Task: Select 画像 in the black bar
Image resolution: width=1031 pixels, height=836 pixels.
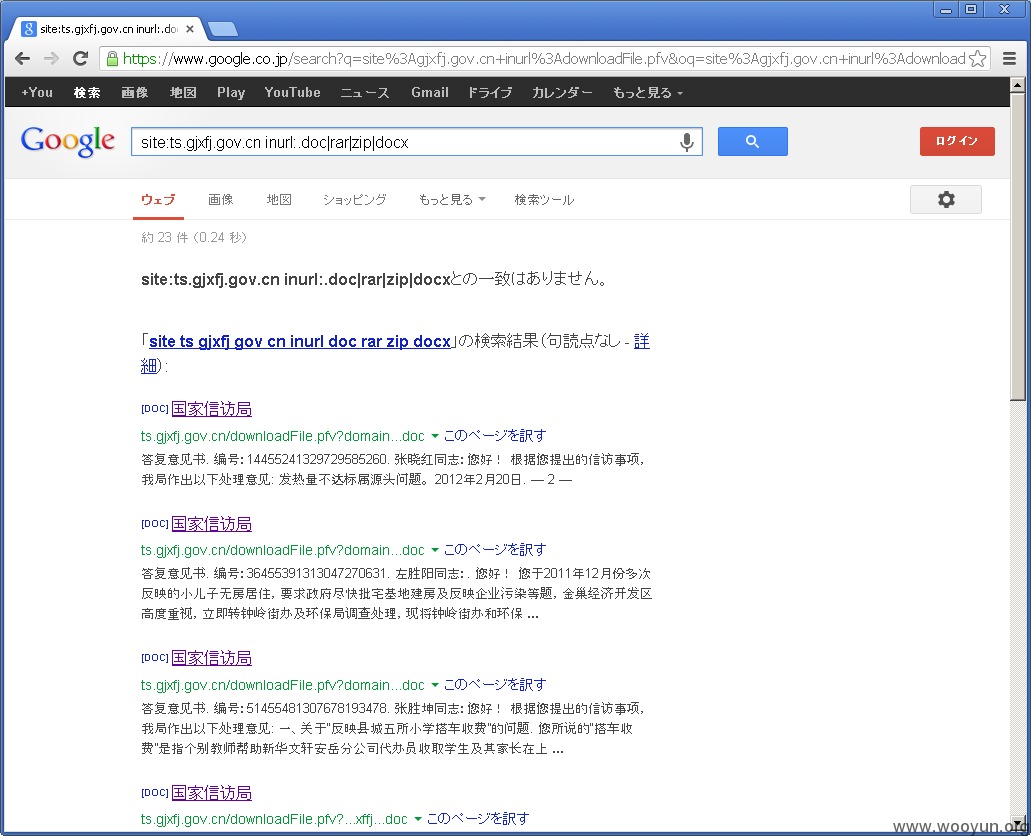Action: click(135, 93)
